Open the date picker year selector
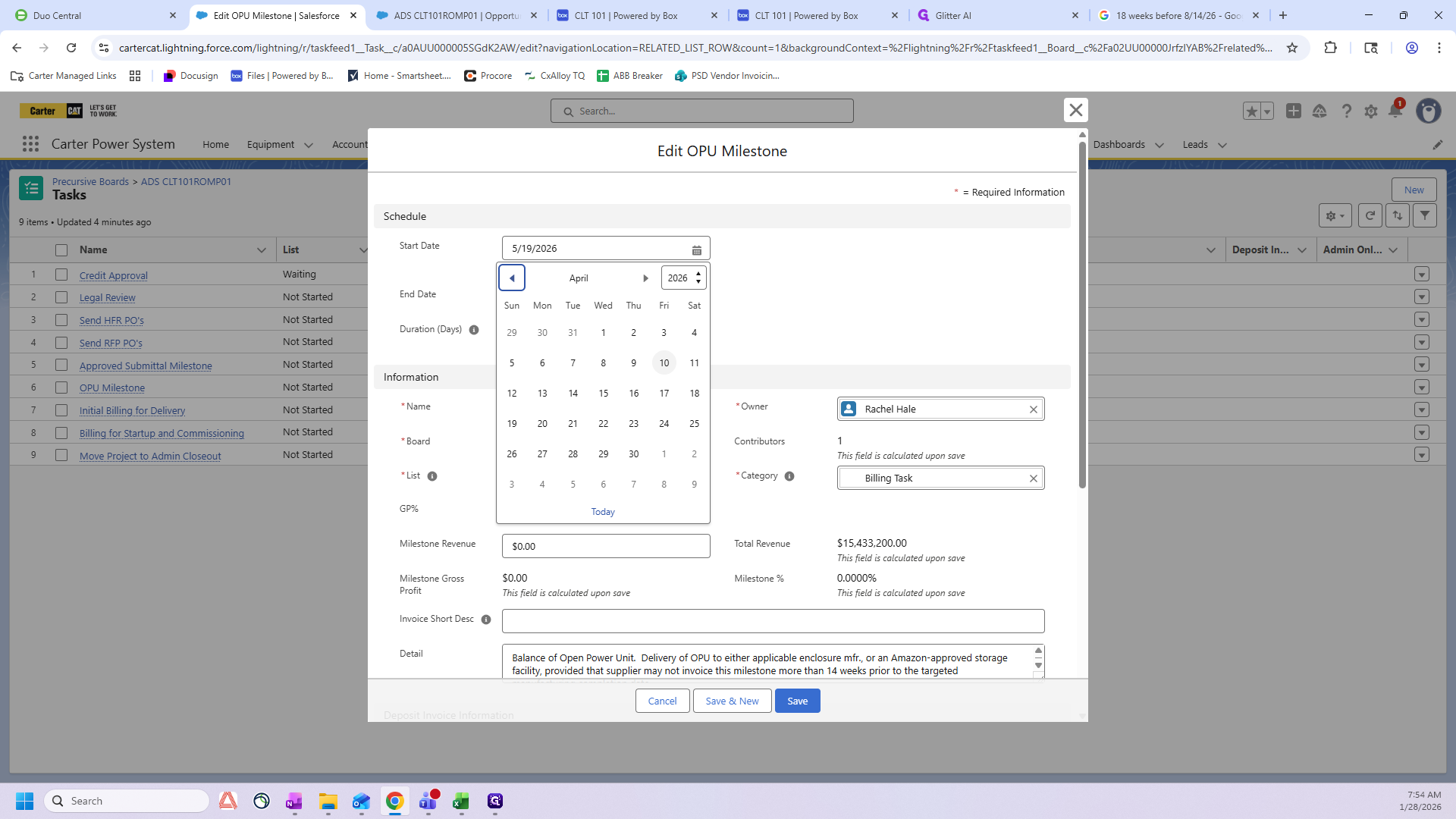This screenshot has width=1456, height=819. pos(682,278)
